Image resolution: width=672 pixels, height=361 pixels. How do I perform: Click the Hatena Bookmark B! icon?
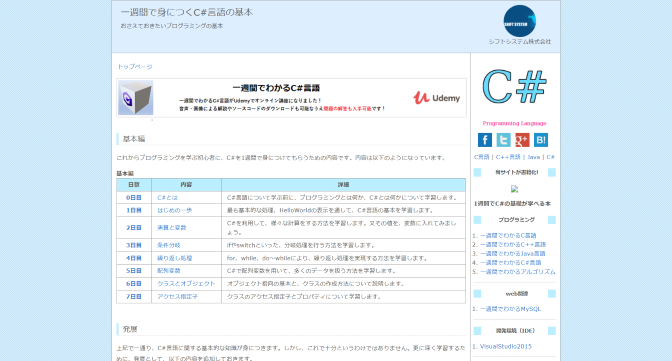(x=541, y=140)
